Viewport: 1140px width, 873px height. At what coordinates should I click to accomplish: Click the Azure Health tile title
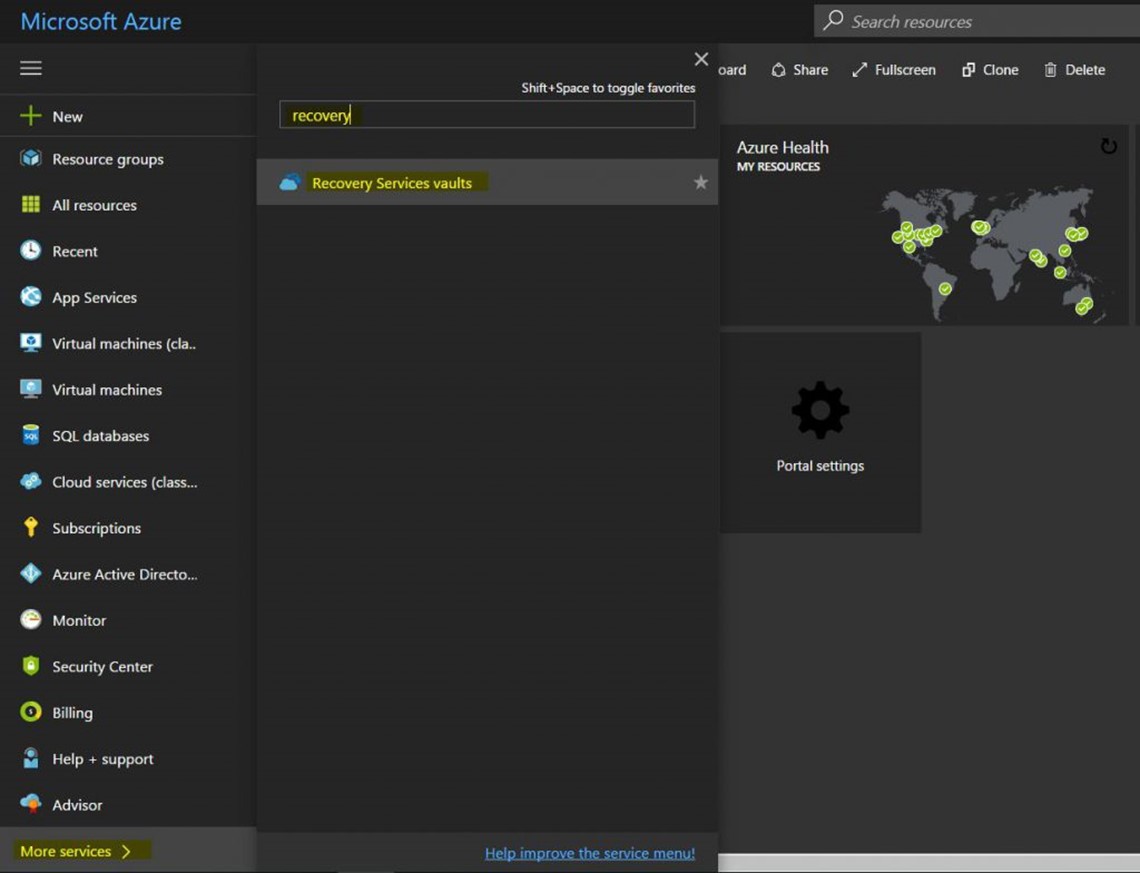pyautogui.click(x=782, y=148)
